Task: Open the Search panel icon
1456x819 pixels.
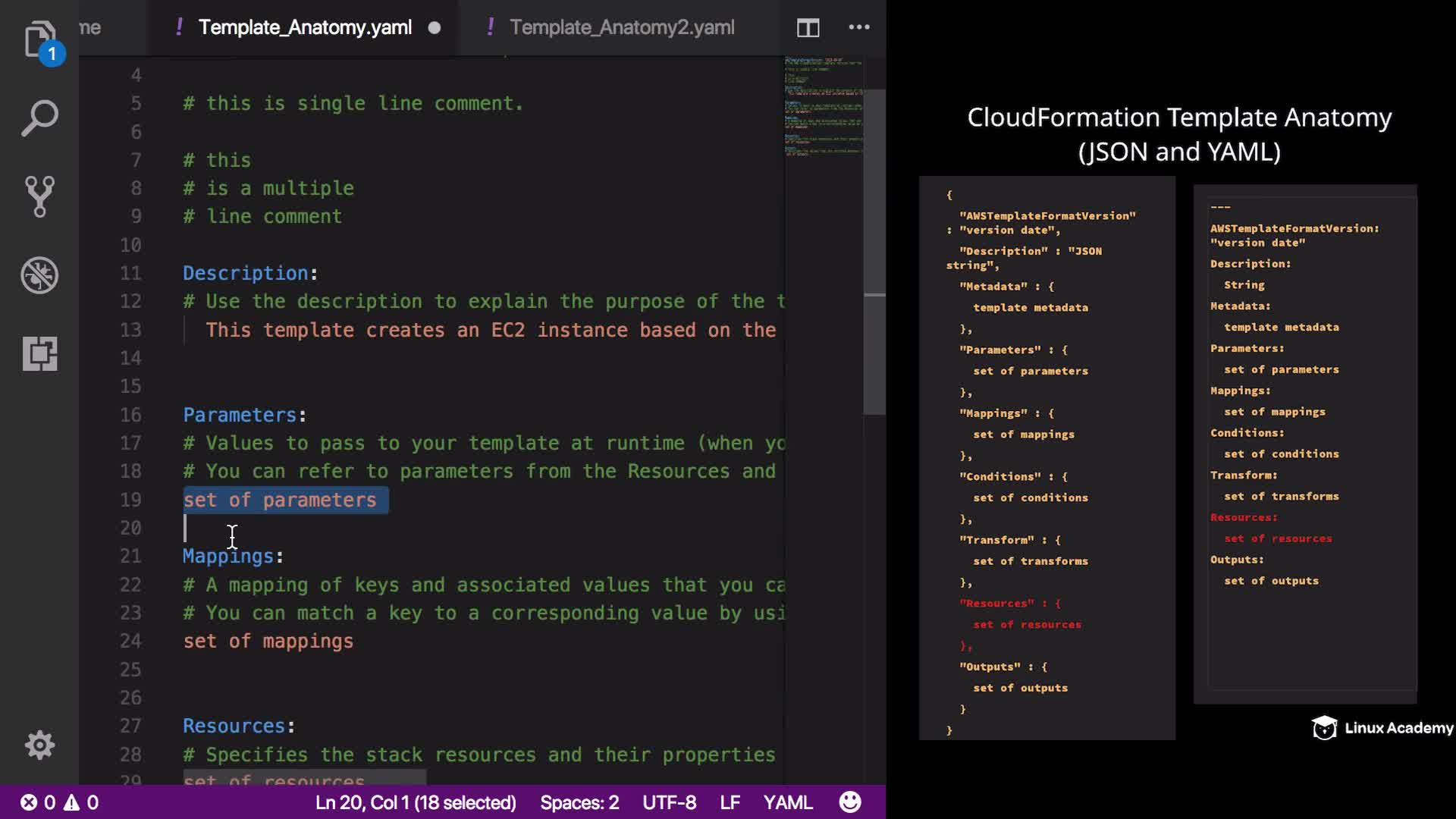Action: pyautogui.click(x=39, y=119)
